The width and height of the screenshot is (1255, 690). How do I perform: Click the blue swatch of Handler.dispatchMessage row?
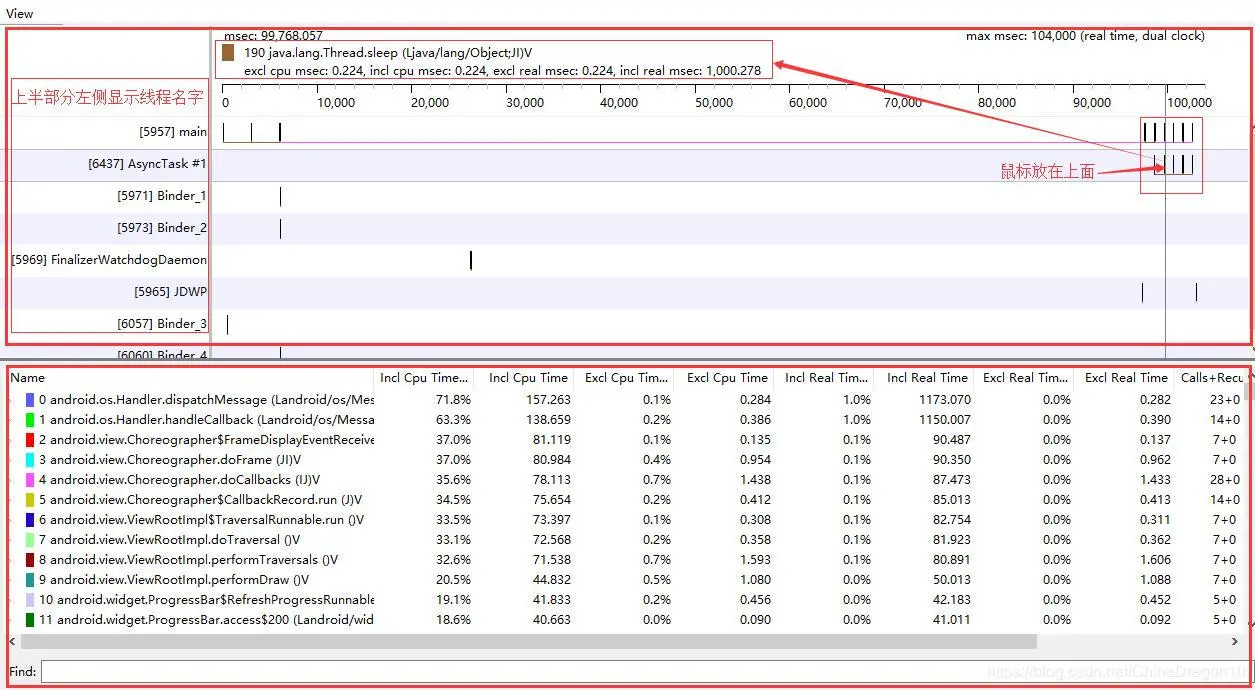30,400
